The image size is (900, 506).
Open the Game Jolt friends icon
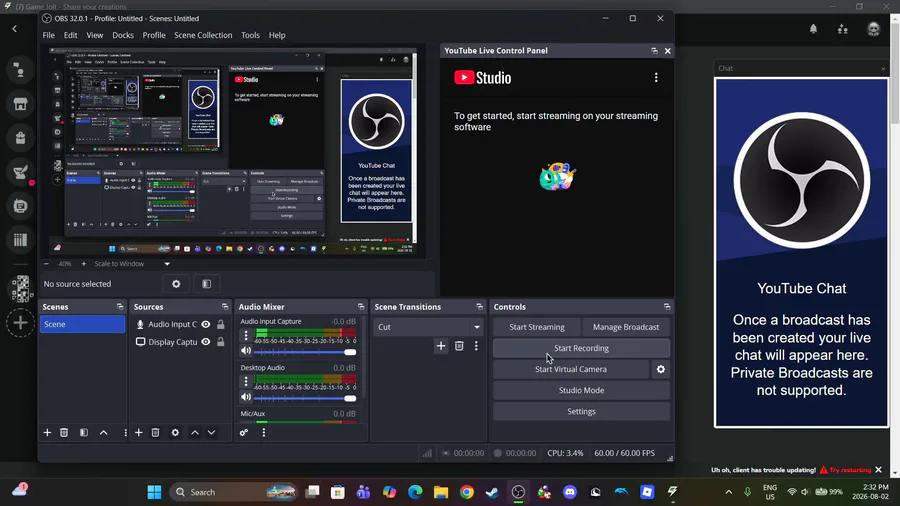point(843,29)
